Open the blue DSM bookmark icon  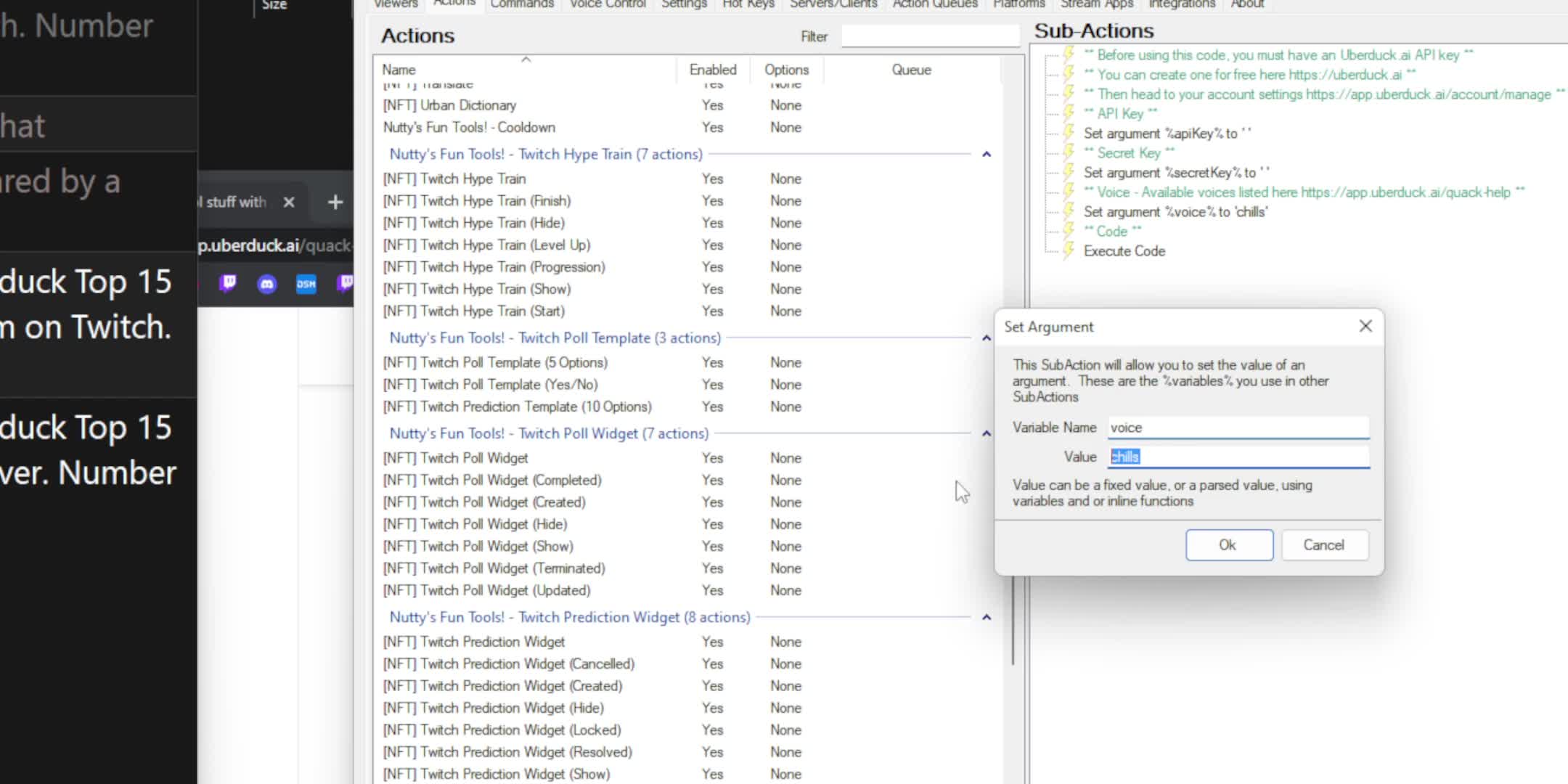click(306, 284)
